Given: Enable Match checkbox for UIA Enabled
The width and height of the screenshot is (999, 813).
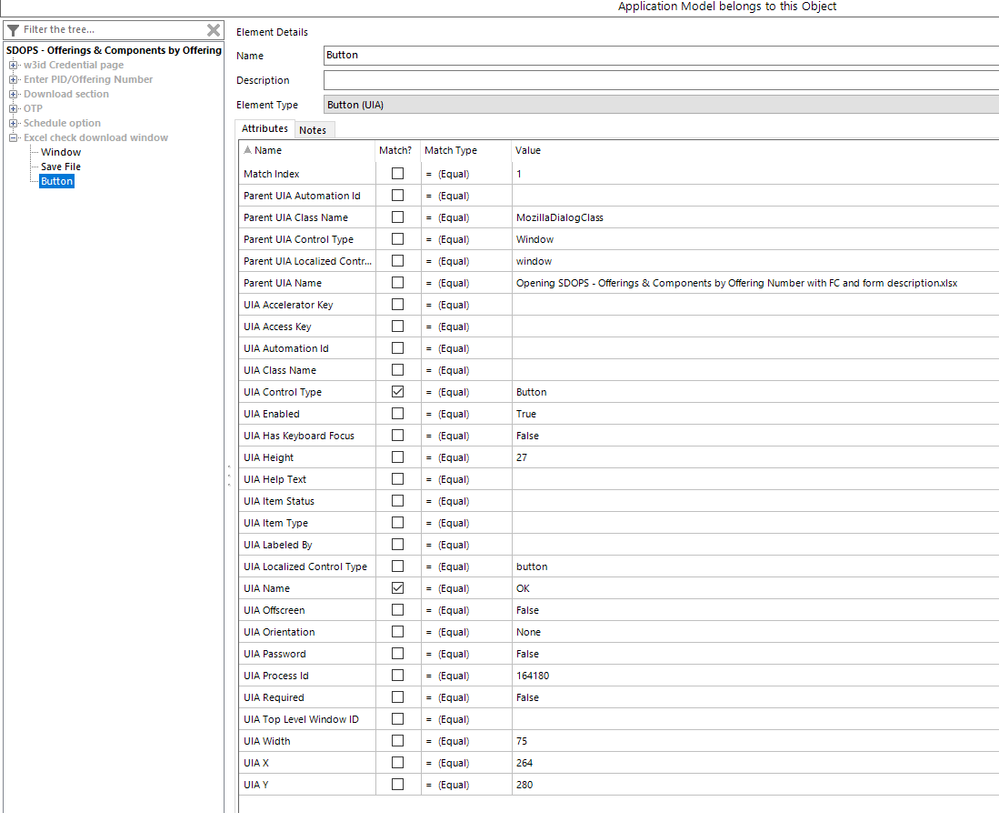Looking at the screenshot, I should (x=398, y=414).
